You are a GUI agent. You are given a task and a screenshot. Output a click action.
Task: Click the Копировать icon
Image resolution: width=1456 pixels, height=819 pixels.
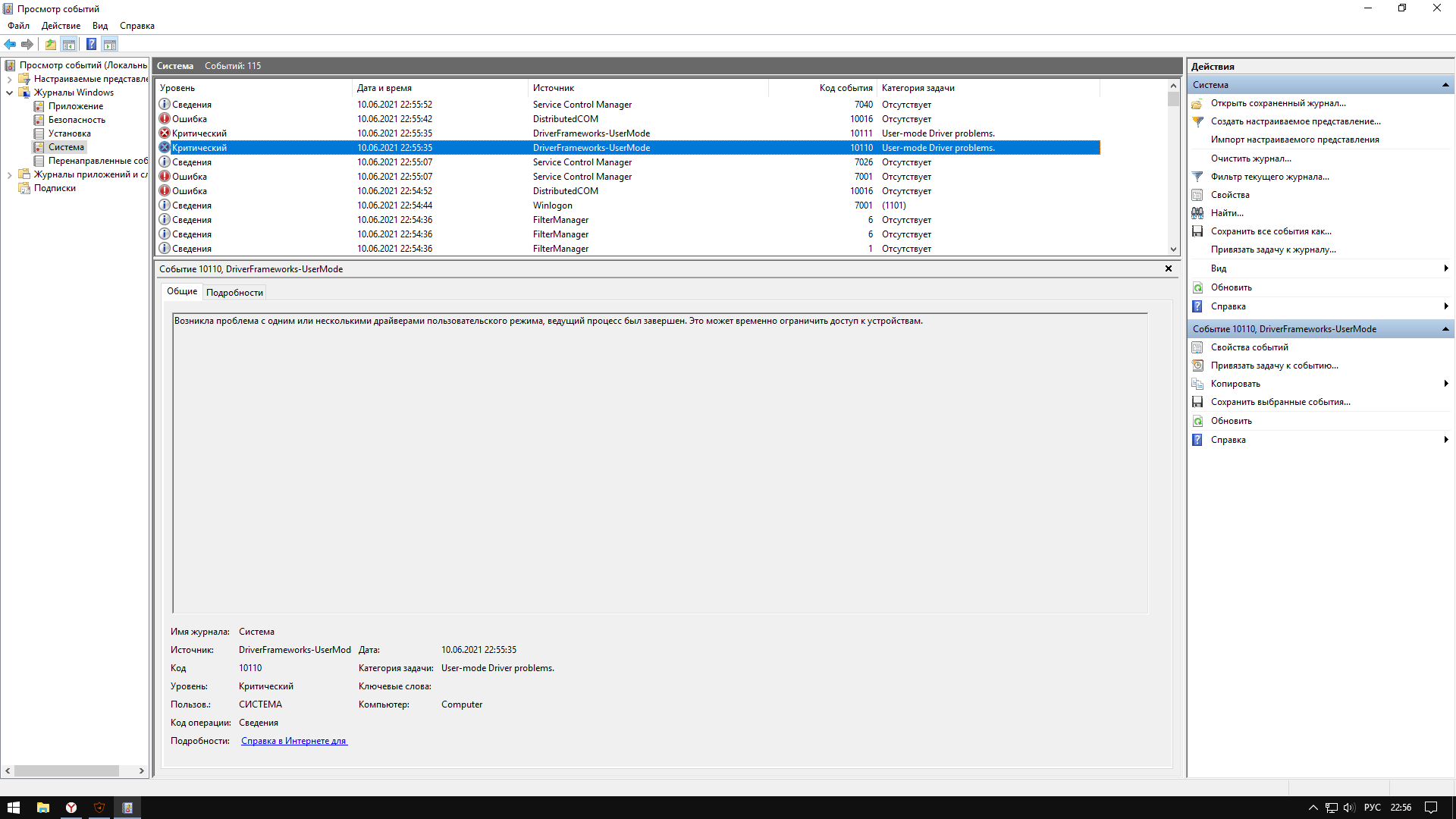click(x=1197, y=384)
